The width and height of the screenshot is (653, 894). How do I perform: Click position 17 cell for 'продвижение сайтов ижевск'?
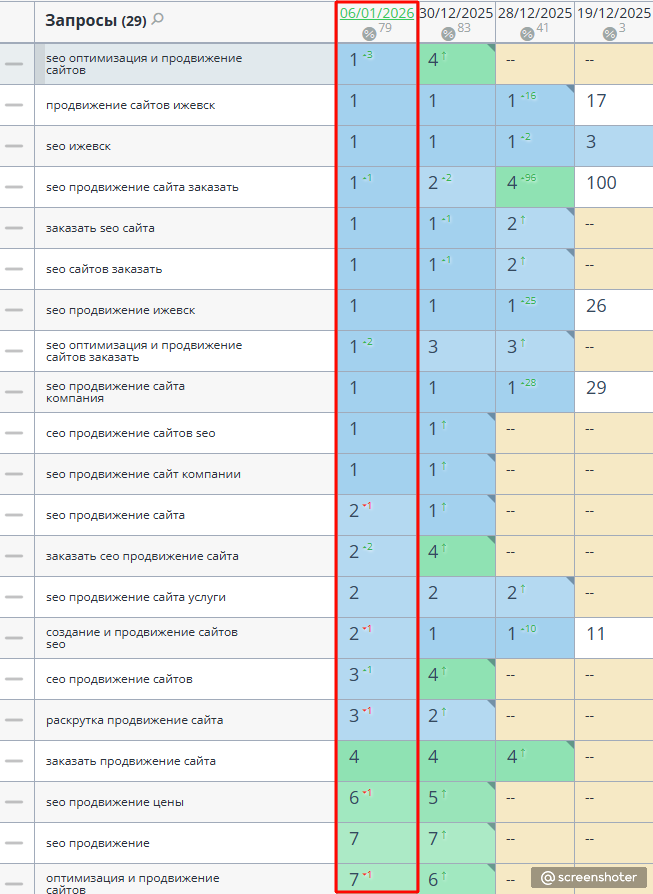point(614,105)
